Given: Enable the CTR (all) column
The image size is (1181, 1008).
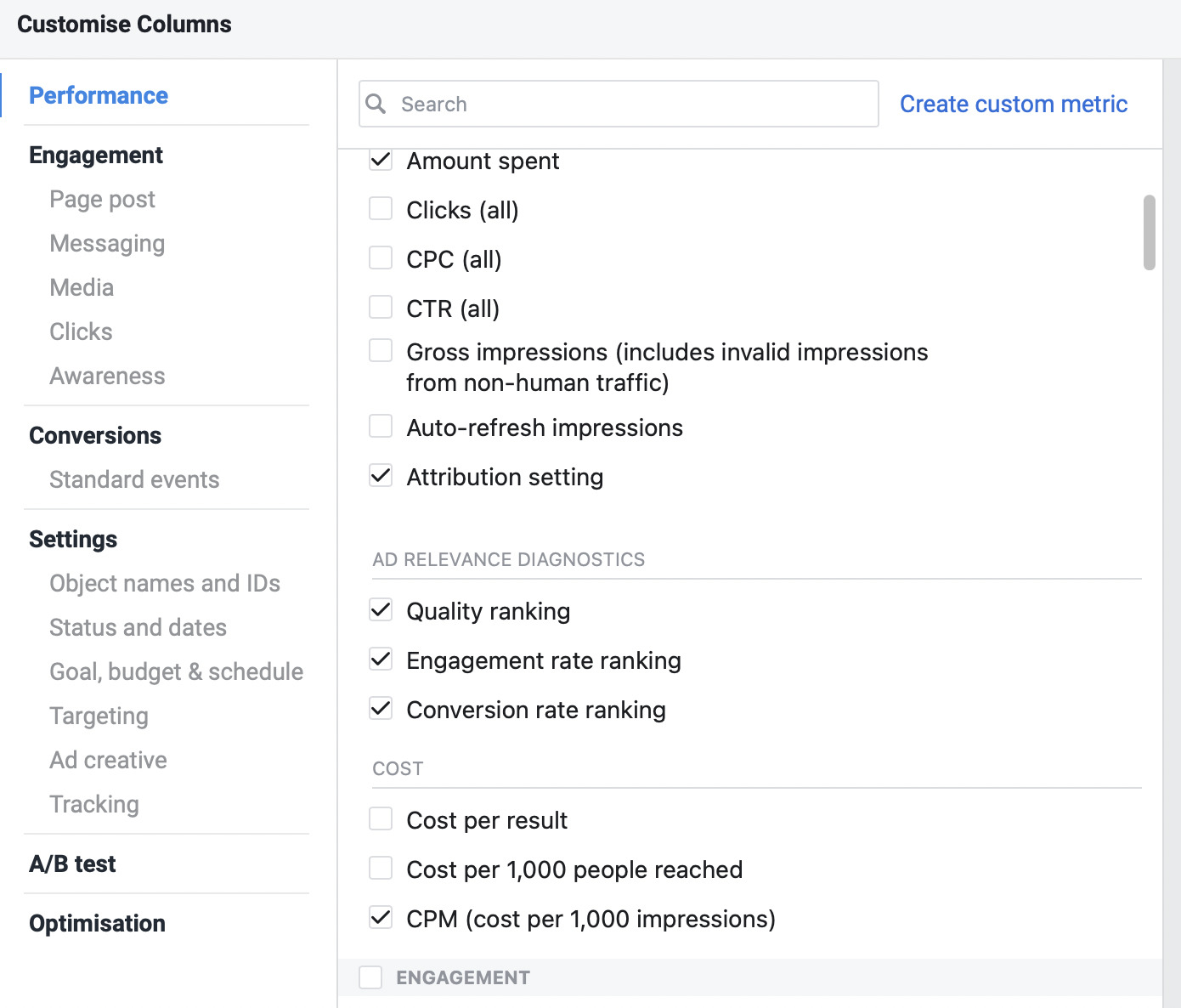Looking at the screenshot, I should (x=380, y=307).
